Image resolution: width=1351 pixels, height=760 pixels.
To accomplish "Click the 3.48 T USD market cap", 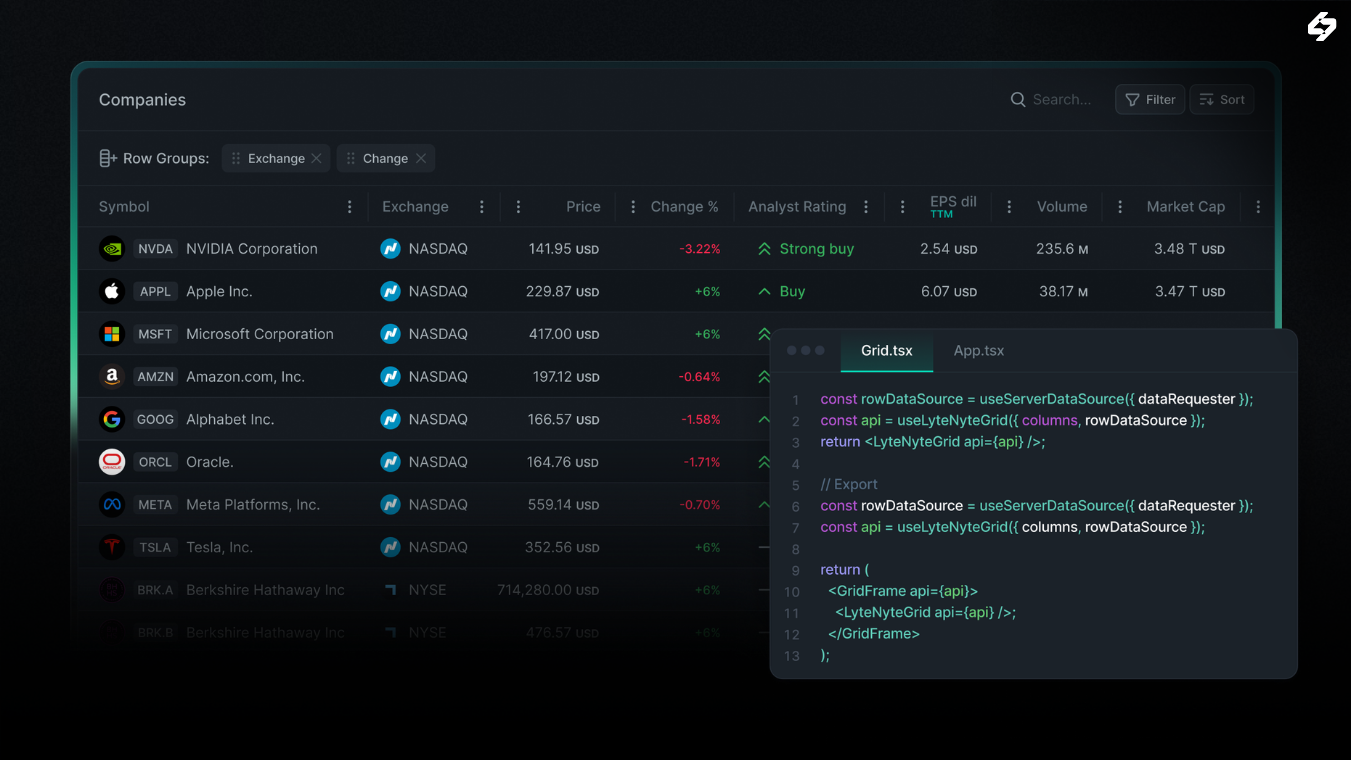I will (x=1189, y=249).
